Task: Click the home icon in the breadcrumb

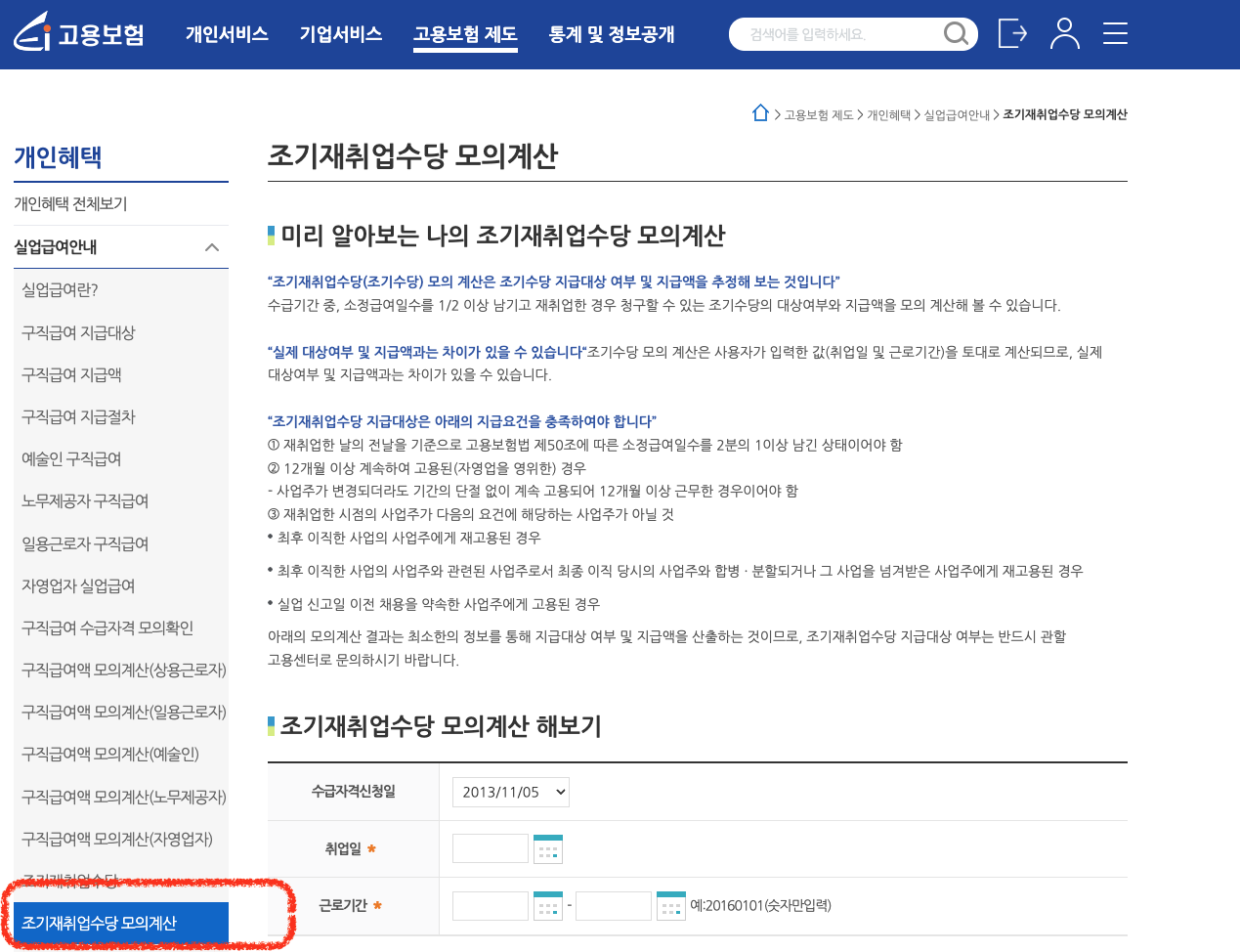Action: click(x=760, y=112)
